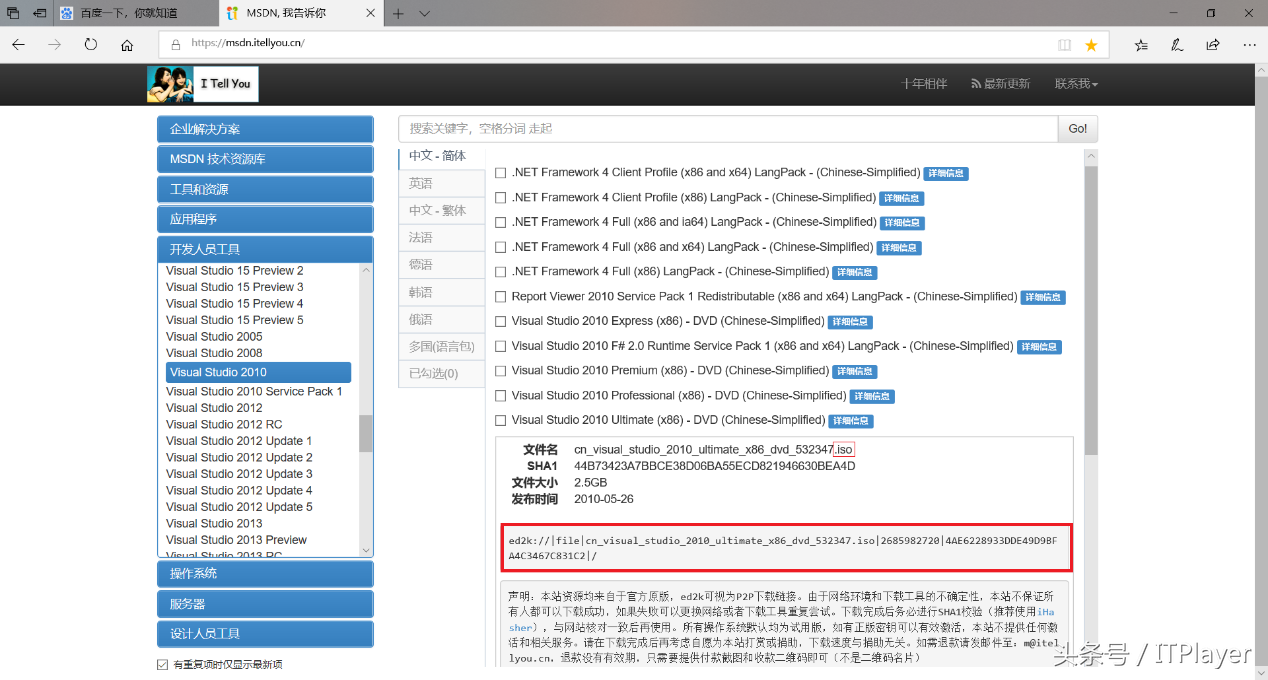The image size is (1268, 680).
Task: Check .NET Framework 4 Full (x86) LangPack
Action: coord(501,272)
